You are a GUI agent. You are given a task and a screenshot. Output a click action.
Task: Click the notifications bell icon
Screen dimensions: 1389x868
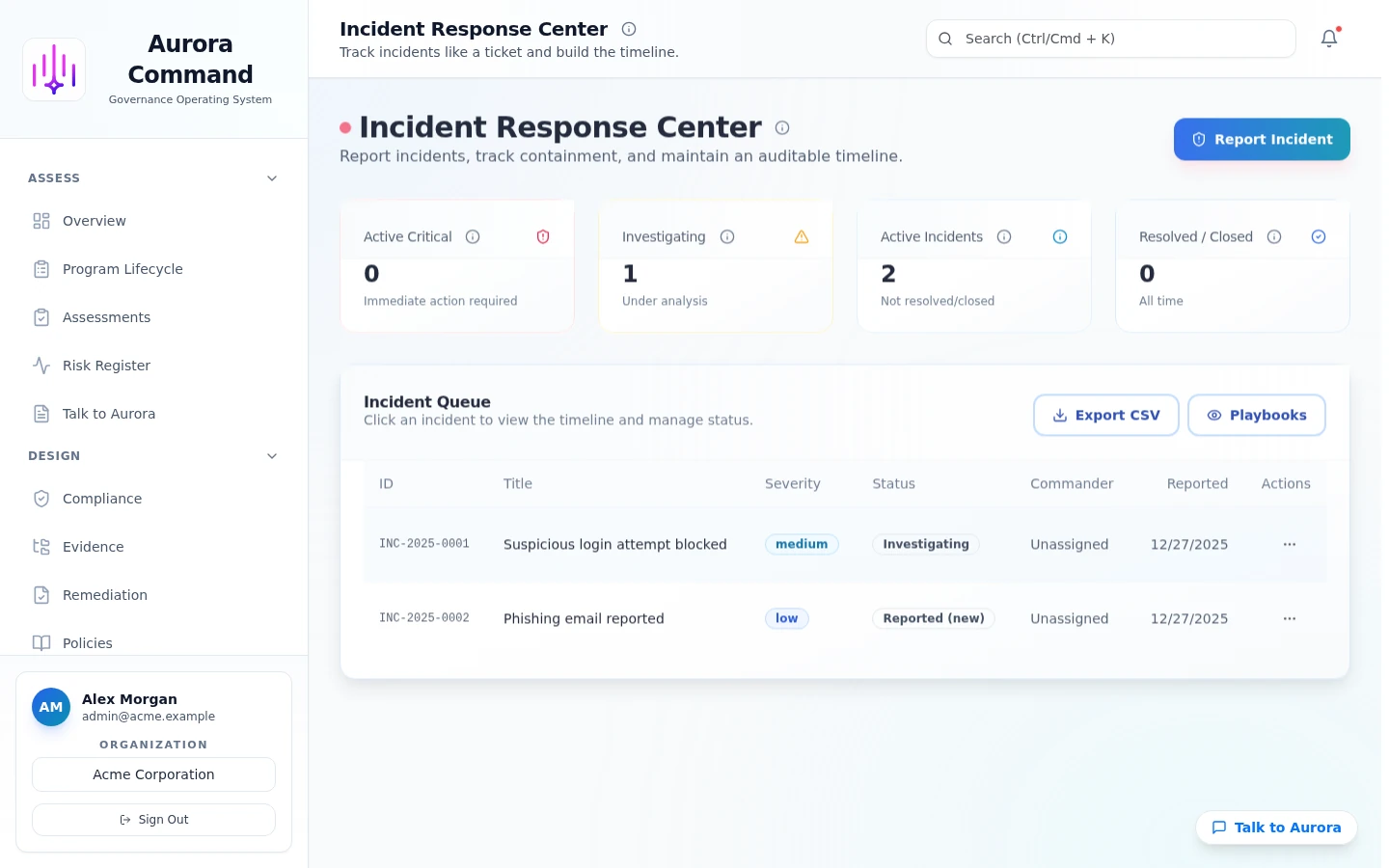pyautogui.click(x=1329, y=39)
